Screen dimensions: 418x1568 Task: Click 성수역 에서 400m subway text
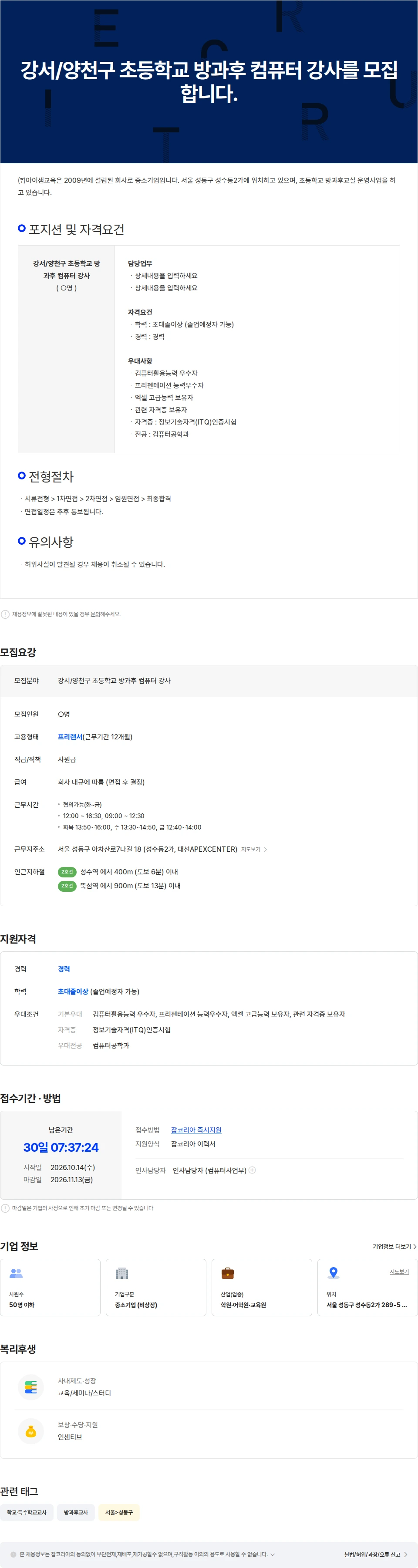click(x=129, y=872)
